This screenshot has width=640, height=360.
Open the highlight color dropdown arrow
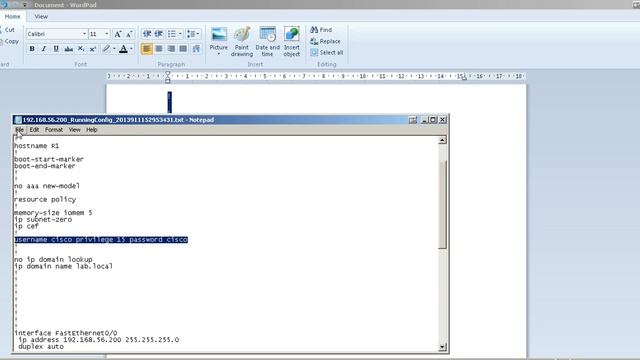click(114, 49)
